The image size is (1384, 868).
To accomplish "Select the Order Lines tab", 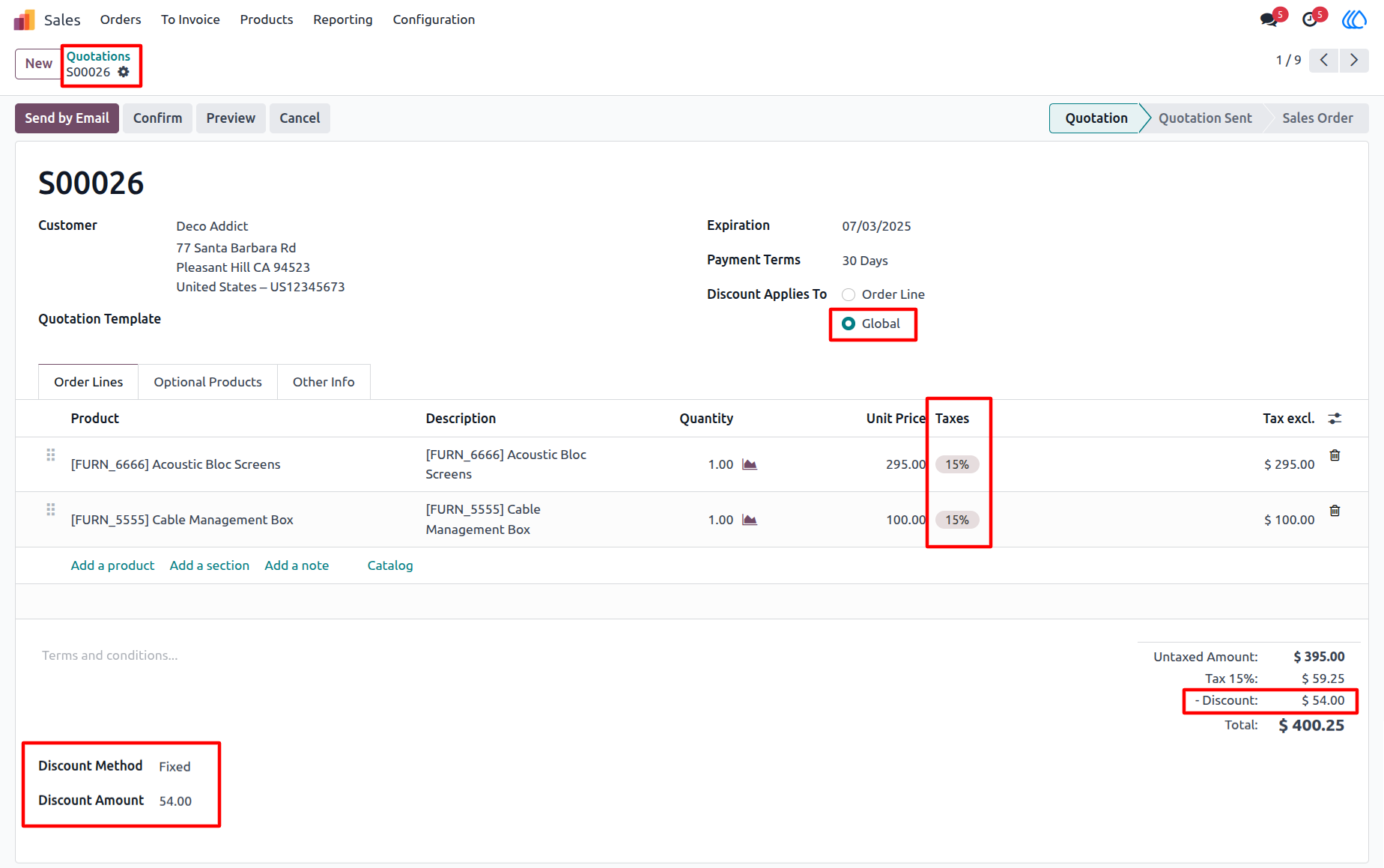I will click(88, 382).
